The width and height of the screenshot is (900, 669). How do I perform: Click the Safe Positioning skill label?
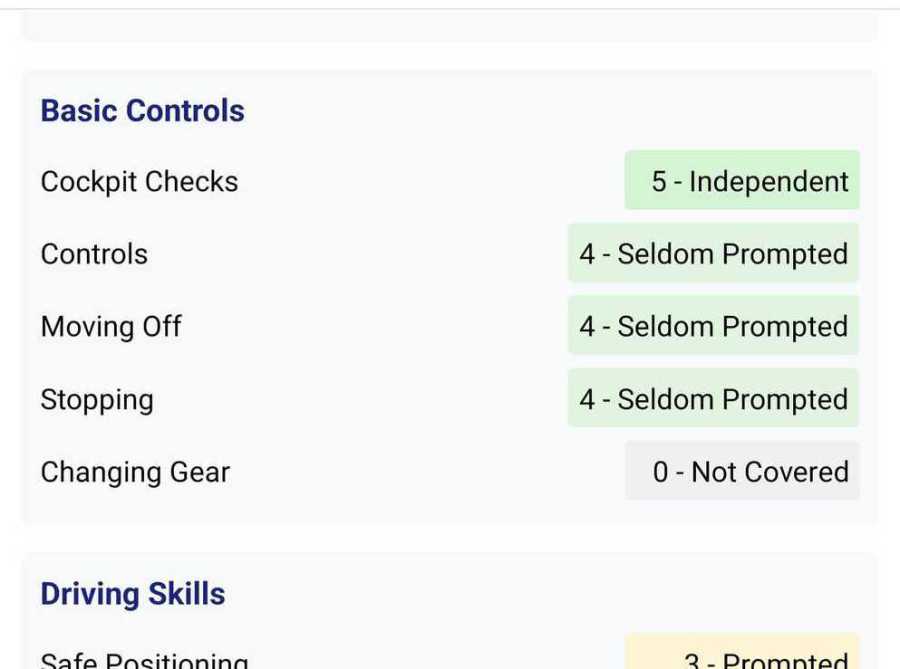tap(144, 659)
